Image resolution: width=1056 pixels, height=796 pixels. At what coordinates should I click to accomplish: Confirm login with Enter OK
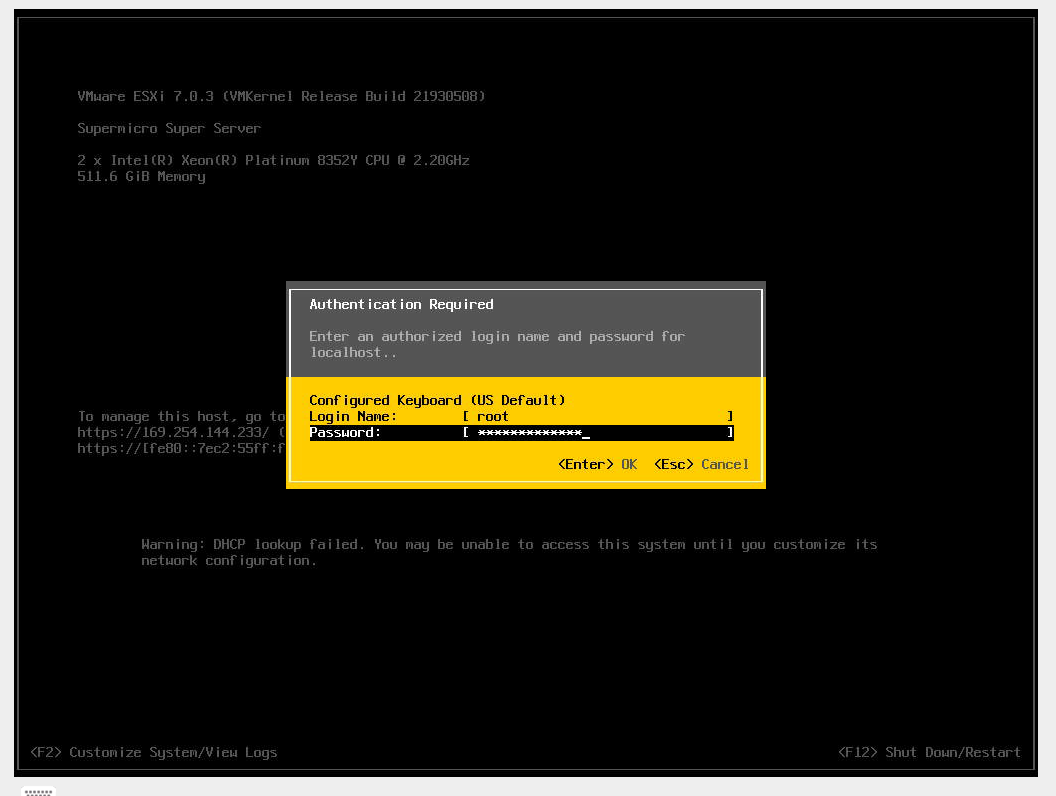pos(597,464)
